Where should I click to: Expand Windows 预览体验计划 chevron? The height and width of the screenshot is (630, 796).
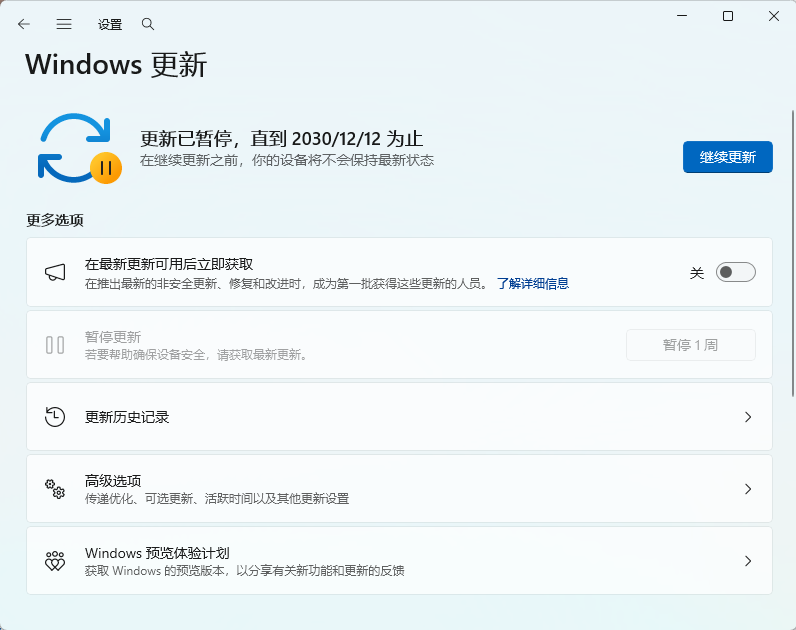(x=747, y=561)
